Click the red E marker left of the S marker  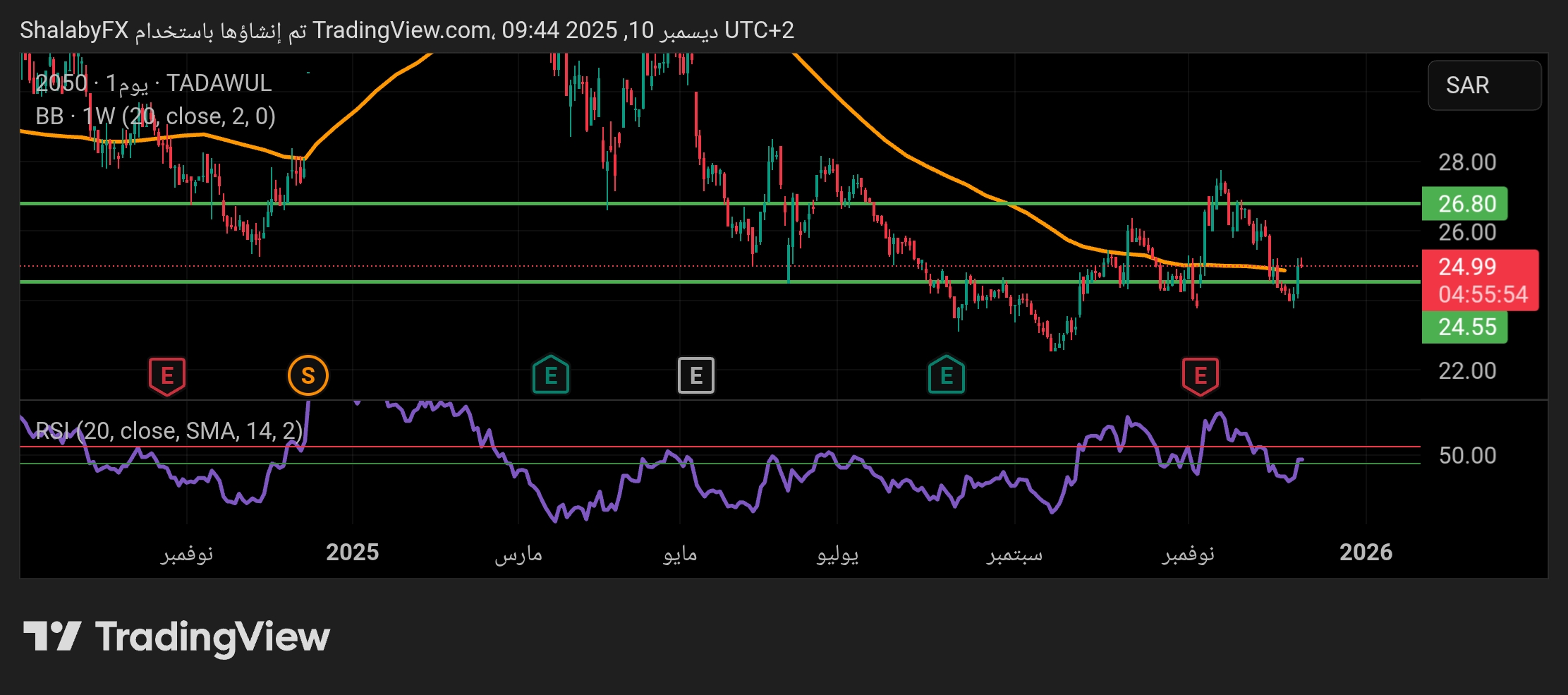167,375
